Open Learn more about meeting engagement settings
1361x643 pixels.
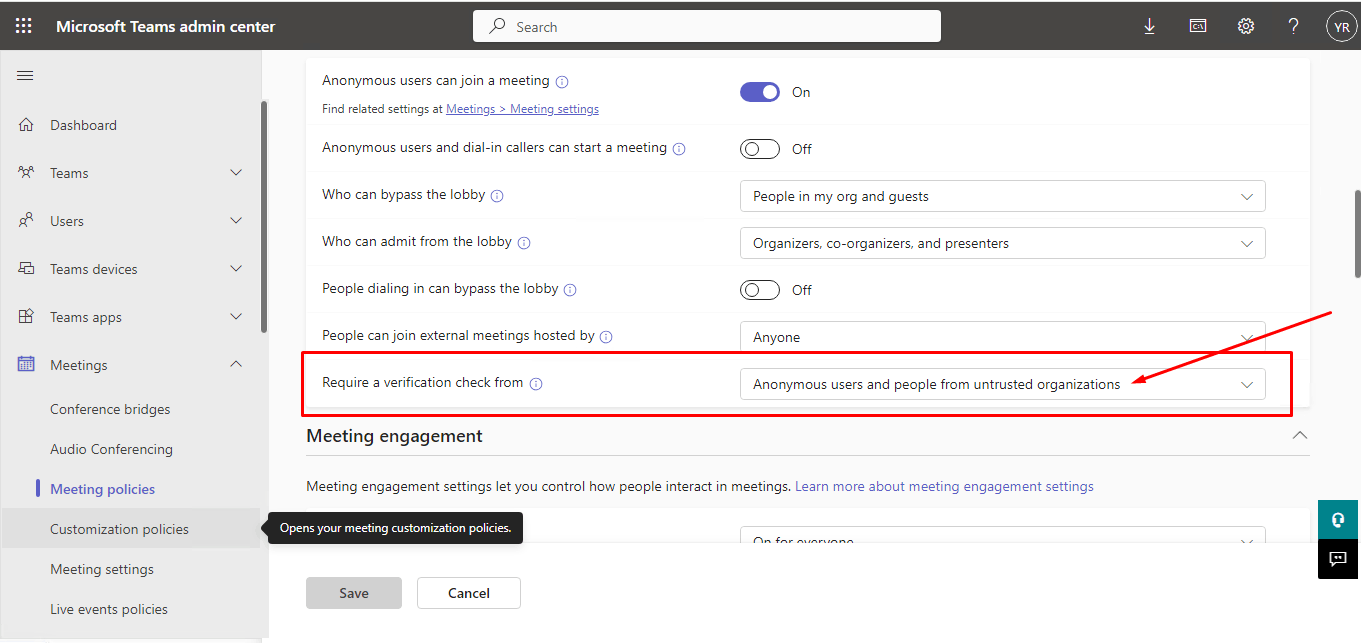point(944,487)
